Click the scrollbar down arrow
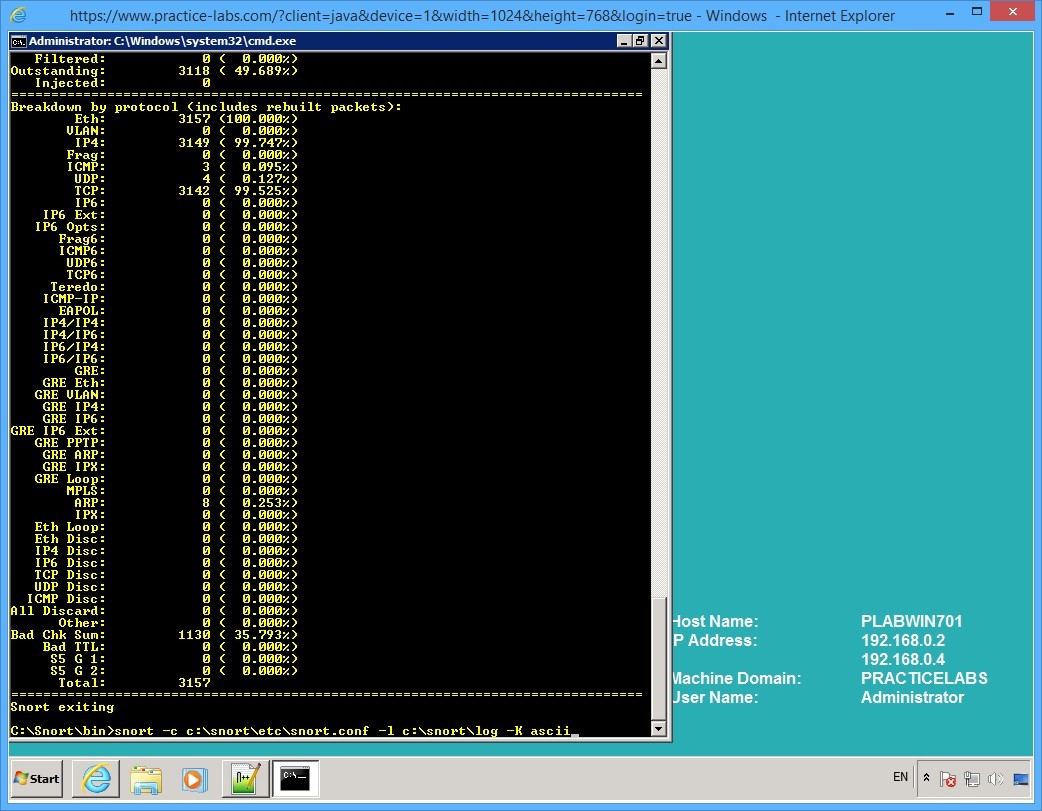The width and height of the screenshot is (1042, 811). pyautogui.click(x=660, y=728)
